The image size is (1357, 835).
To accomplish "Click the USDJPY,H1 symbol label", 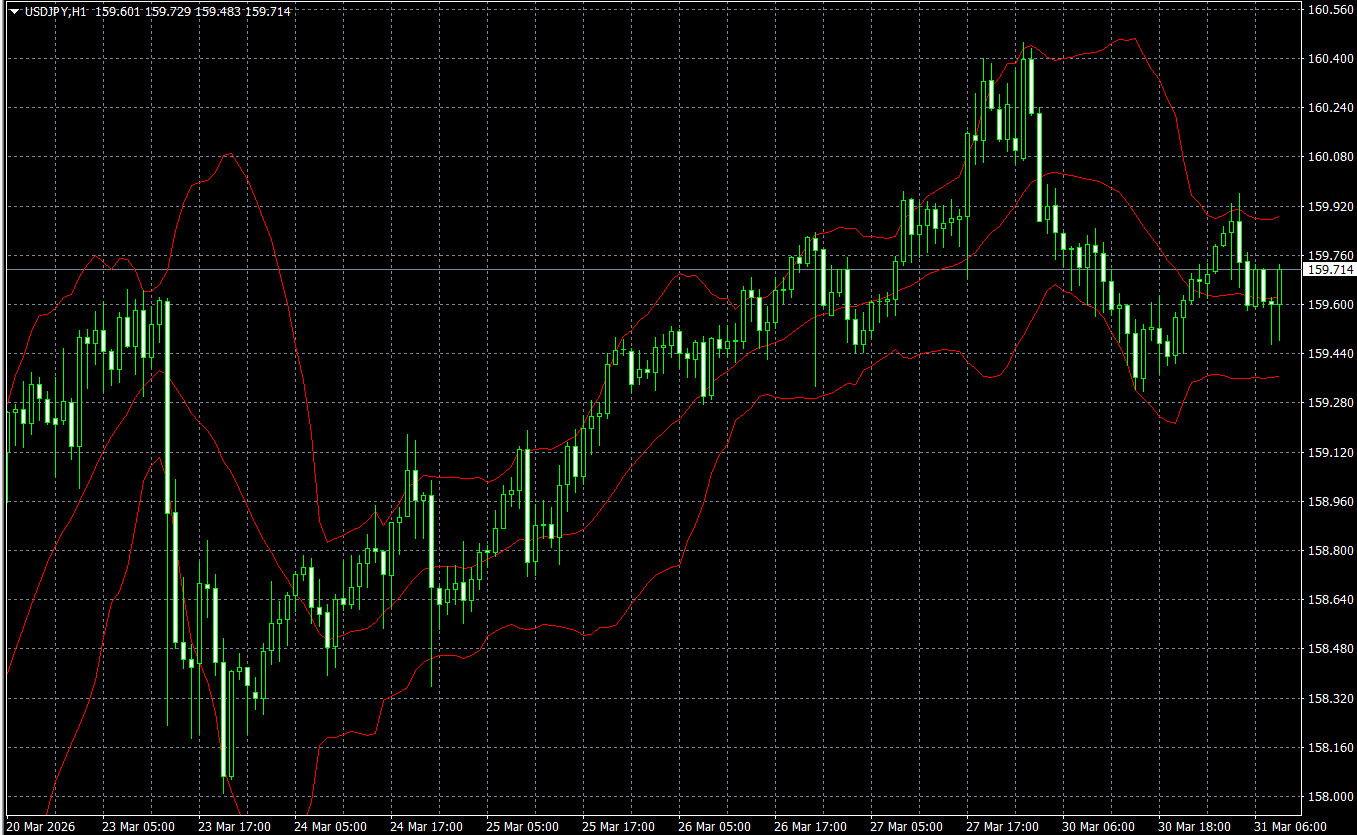I will point(55,11).
